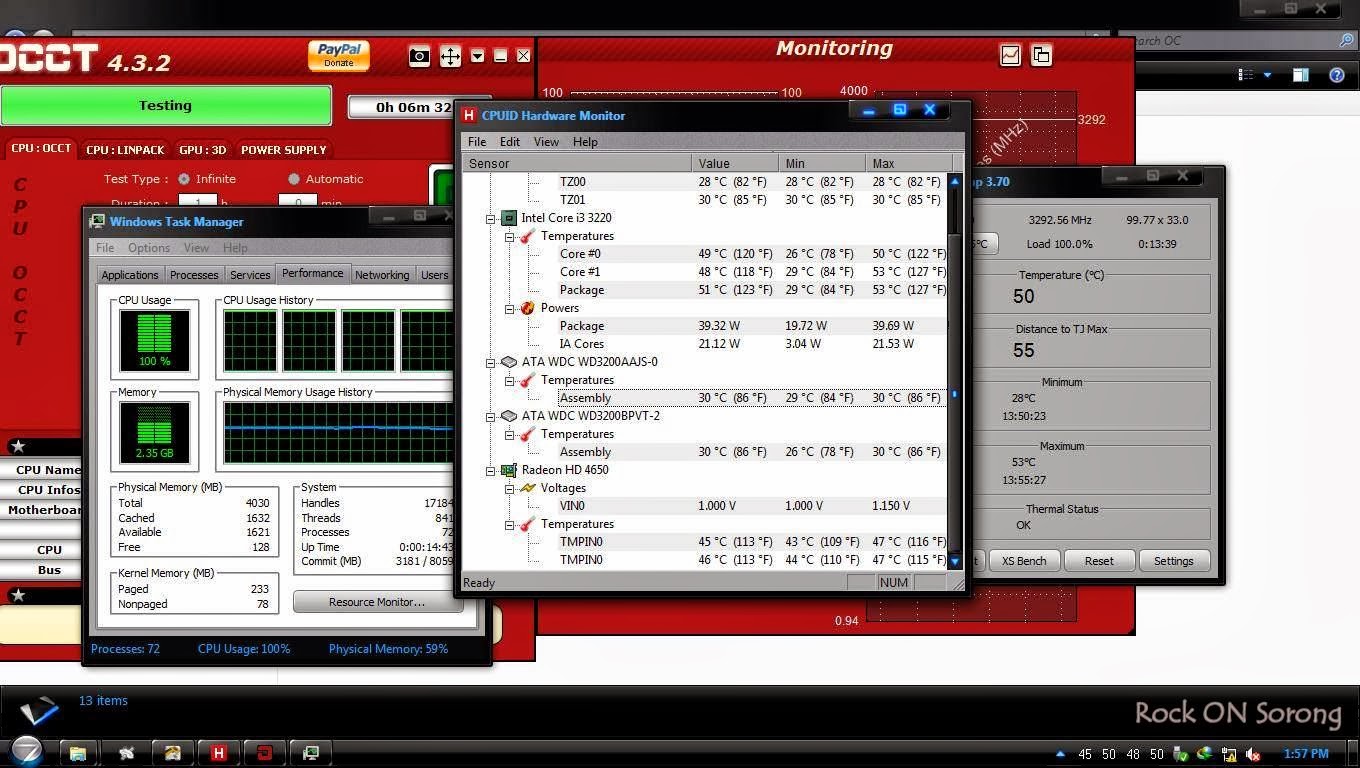
Task: Open Hardware Monitor Help menu
Action: pyautogui.click(x=585, y=142)
